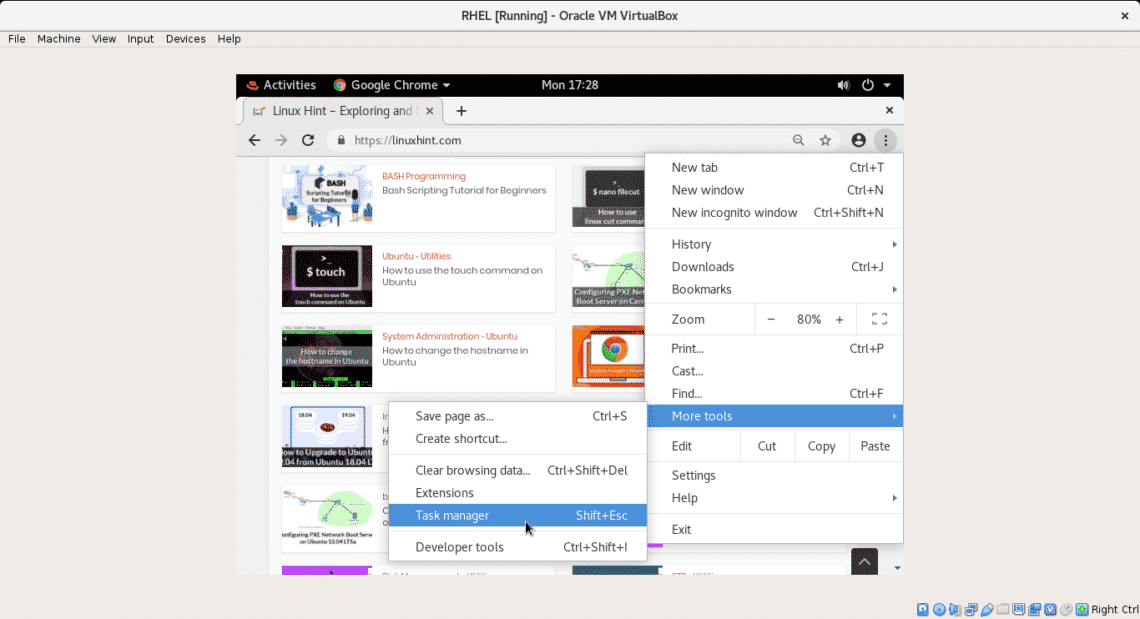Open VirtualBox View menu

(x=104, y=39)
